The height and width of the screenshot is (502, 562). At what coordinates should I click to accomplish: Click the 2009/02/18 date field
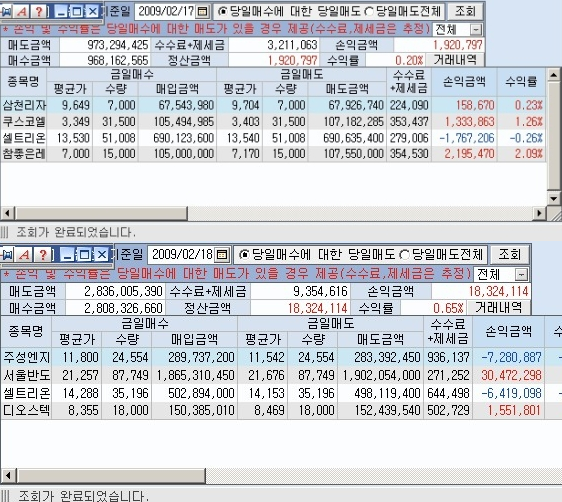(x=182, y=254)
